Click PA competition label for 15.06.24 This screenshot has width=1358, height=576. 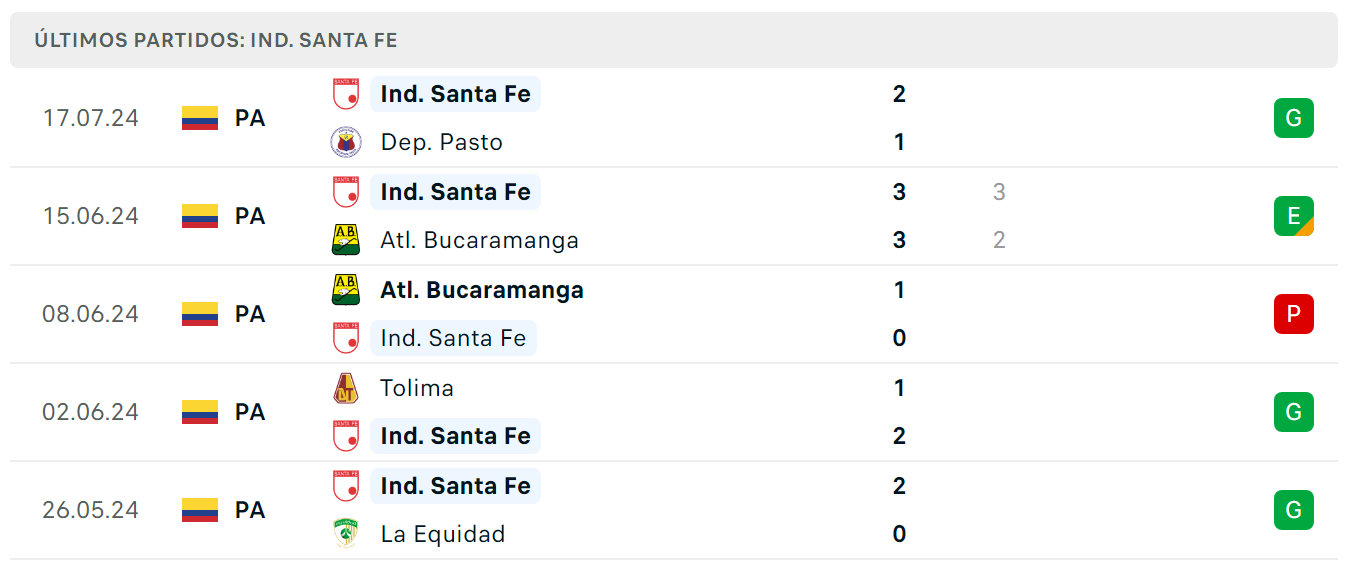pos(250,216)
